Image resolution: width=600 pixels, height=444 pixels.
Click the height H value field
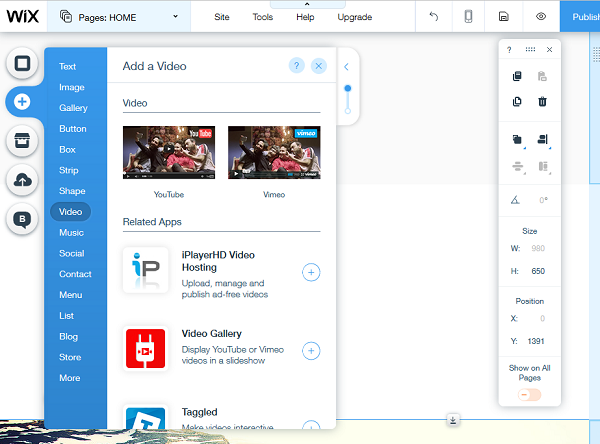538,271
